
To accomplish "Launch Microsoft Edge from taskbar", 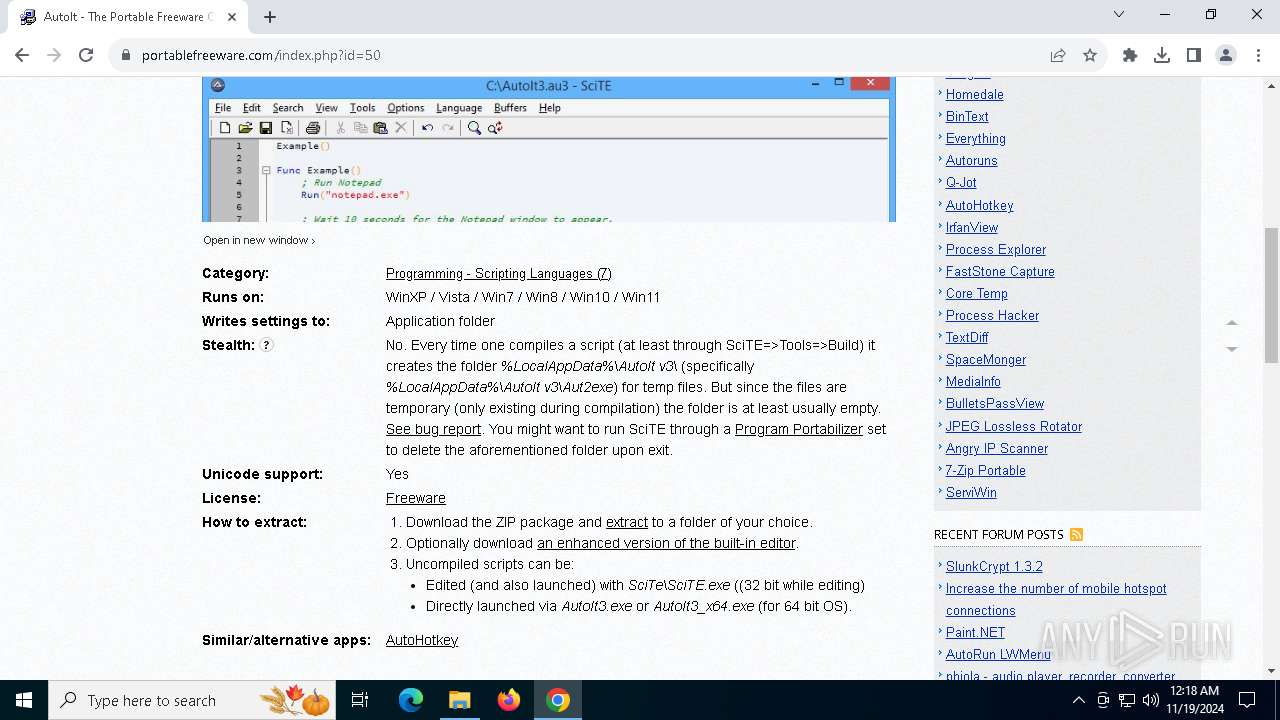I will pyautogui.click(x=411, y=700).
